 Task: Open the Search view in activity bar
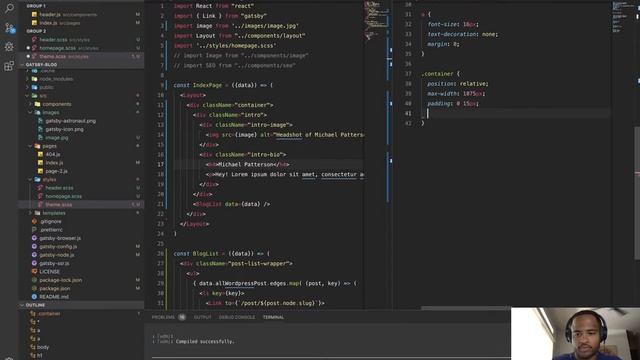tap(9, 8)
